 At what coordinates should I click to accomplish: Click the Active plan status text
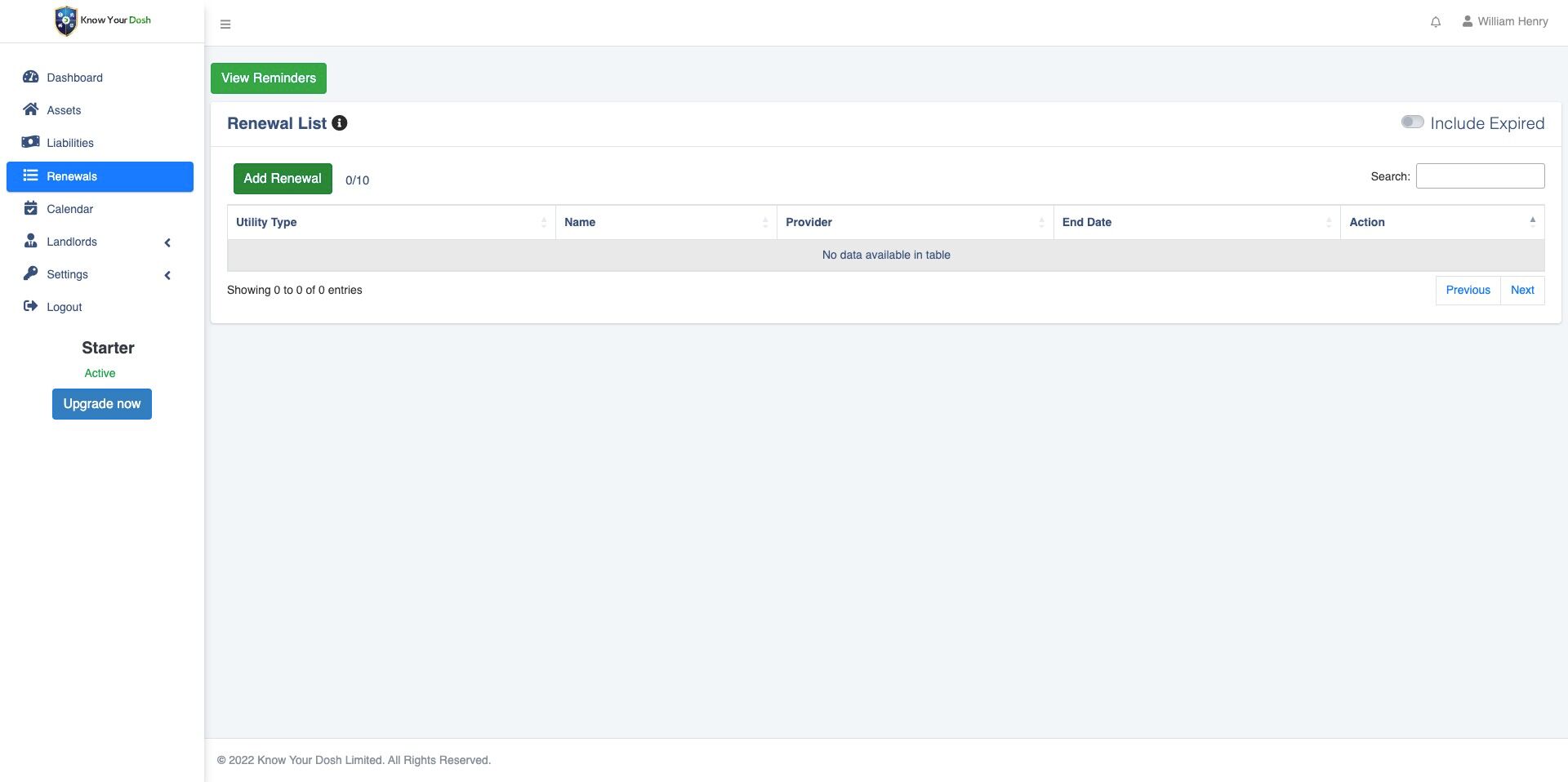point(100,373)
